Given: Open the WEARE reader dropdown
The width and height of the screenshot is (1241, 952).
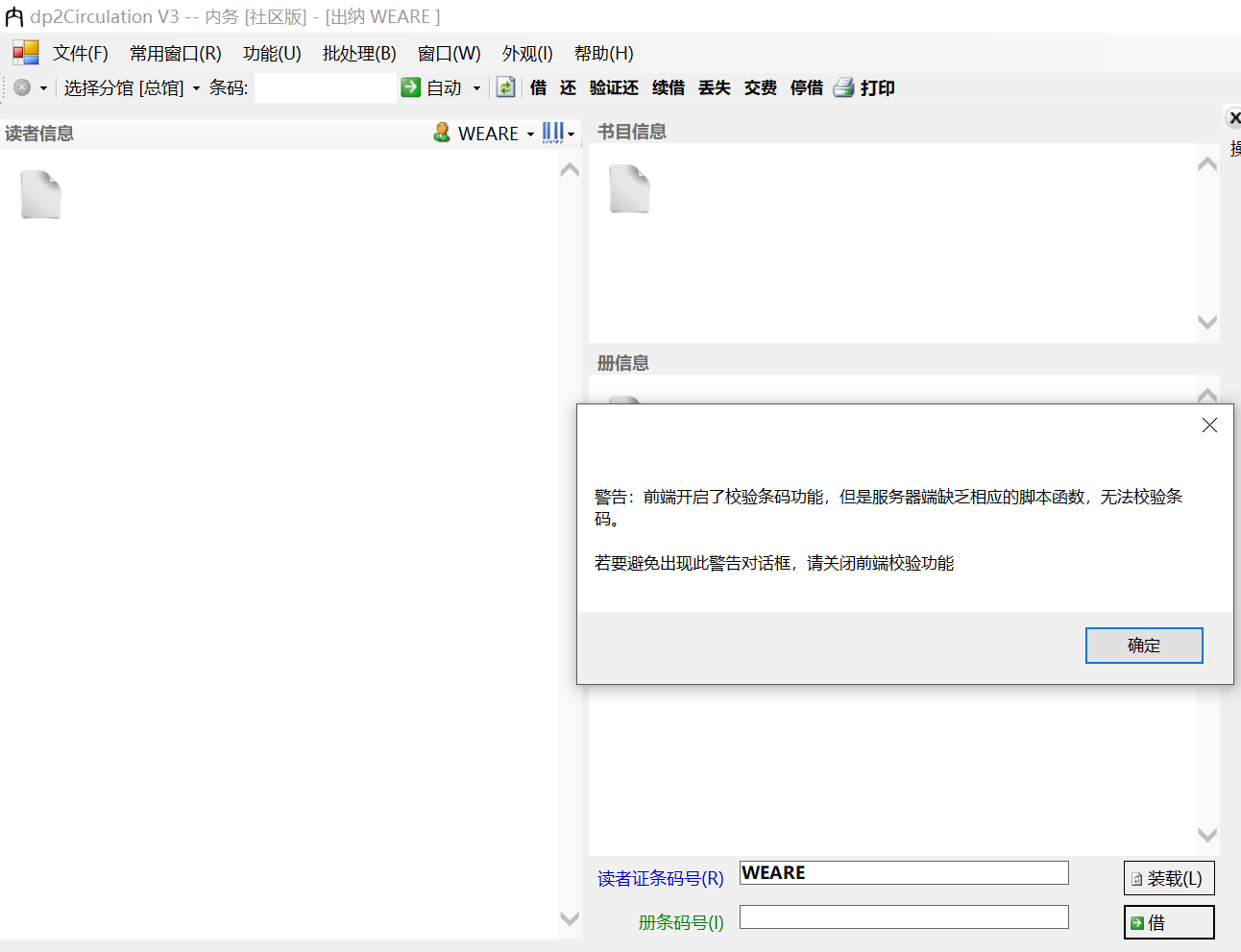Looking at the screenshot, I should [527, 133].
